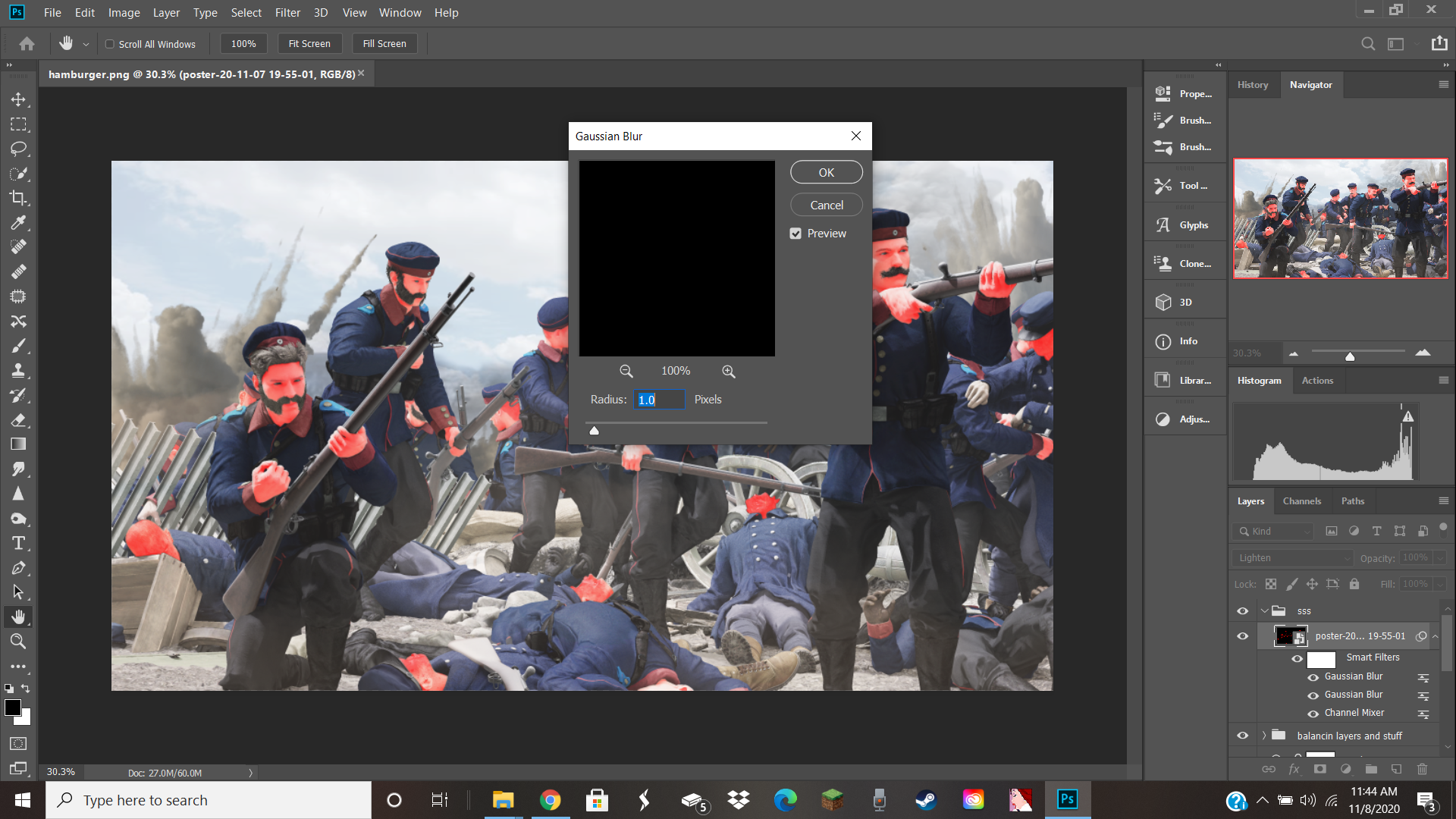Screen dimensions: 1456x819
Task: Select the Crop tool
Action: click(x=18, y=198)
